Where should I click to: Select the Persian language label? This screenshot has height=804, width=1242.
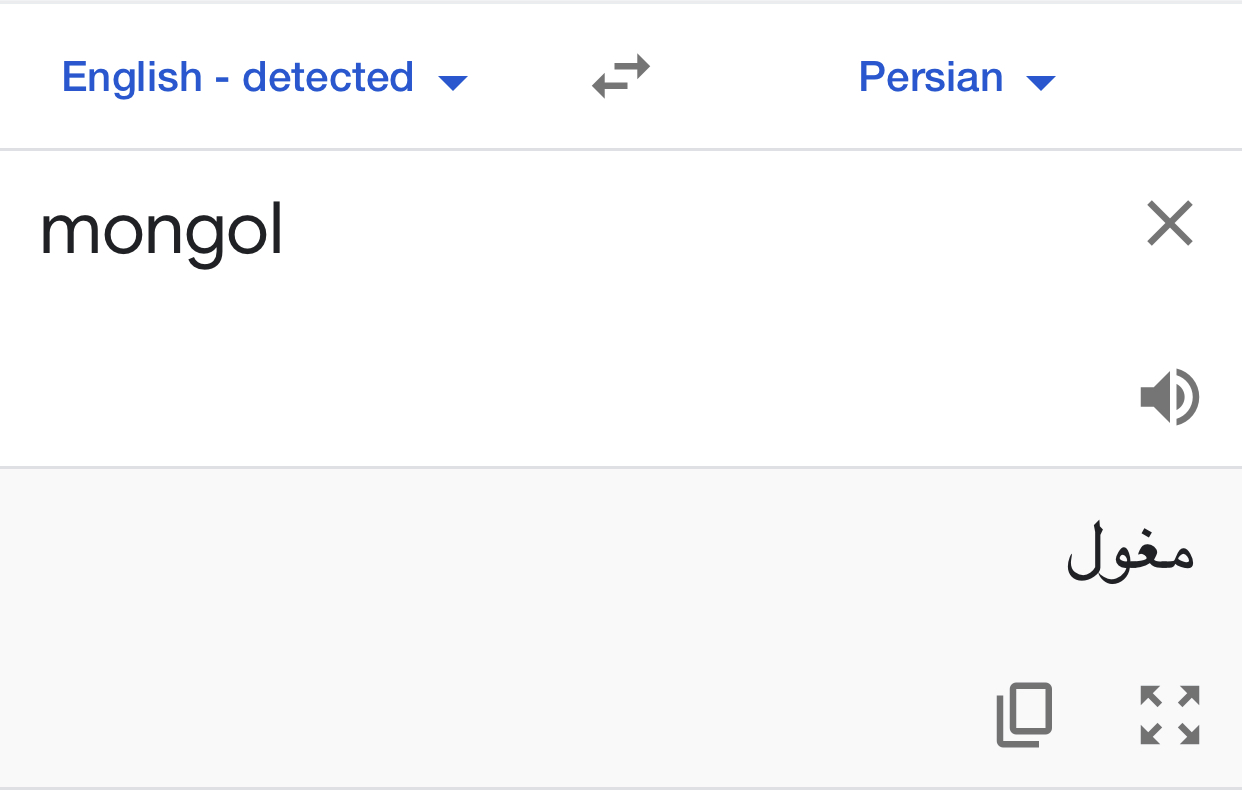(930, 77)
